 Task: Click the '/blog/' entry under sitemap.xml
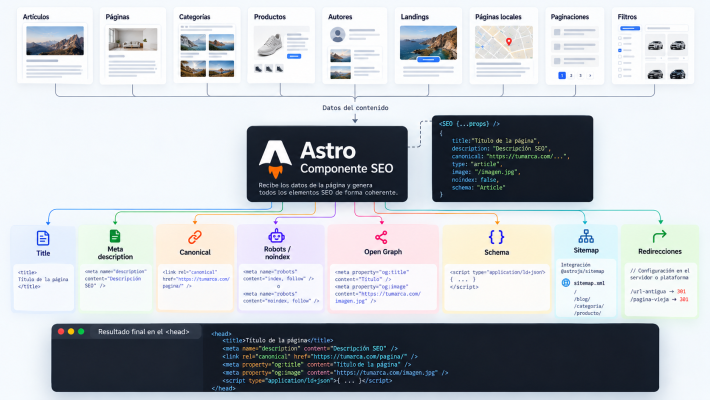tap(582, 299)
